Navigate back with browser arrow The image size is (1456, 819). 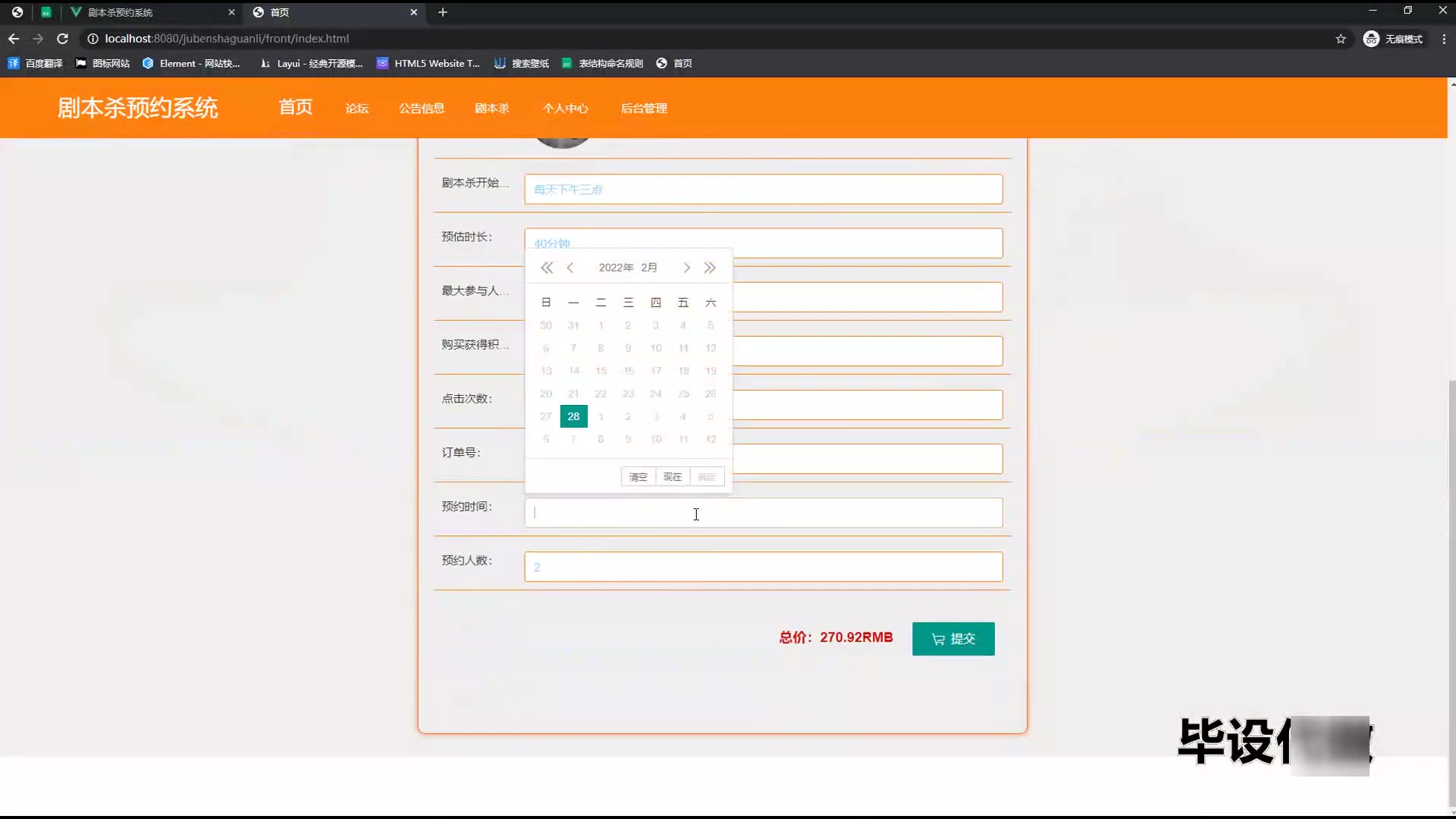tap(14, 39)
